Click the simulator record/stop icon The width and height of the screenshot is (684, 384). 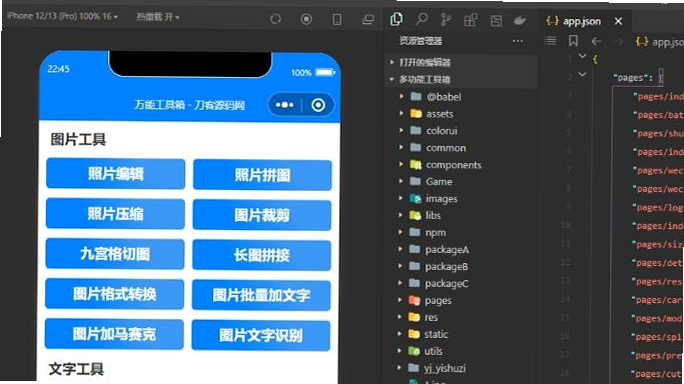(307, 19)
